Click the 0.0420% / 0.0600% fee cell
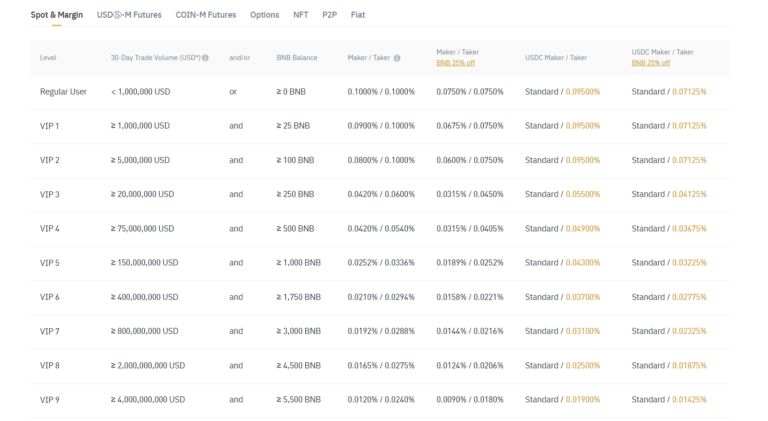 (x=381, y=194)
